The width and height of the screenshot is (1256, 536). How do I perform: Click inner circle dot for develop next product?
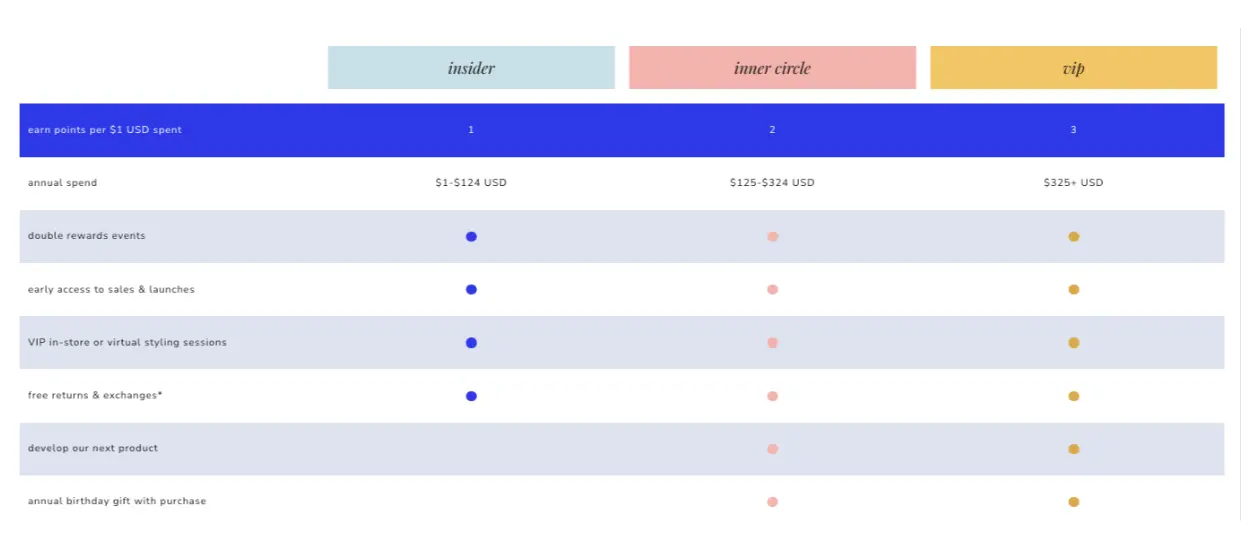point(772,449)
